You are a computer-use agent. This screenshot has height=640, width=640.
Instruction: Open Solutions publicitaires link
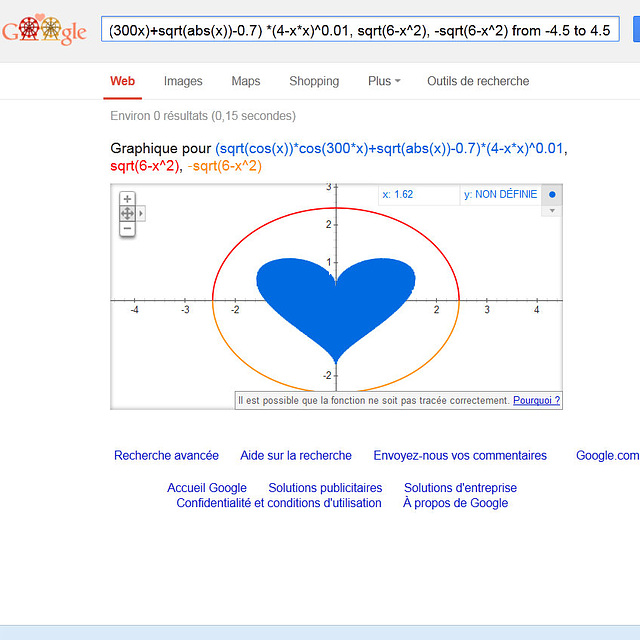tap(325, 488)
